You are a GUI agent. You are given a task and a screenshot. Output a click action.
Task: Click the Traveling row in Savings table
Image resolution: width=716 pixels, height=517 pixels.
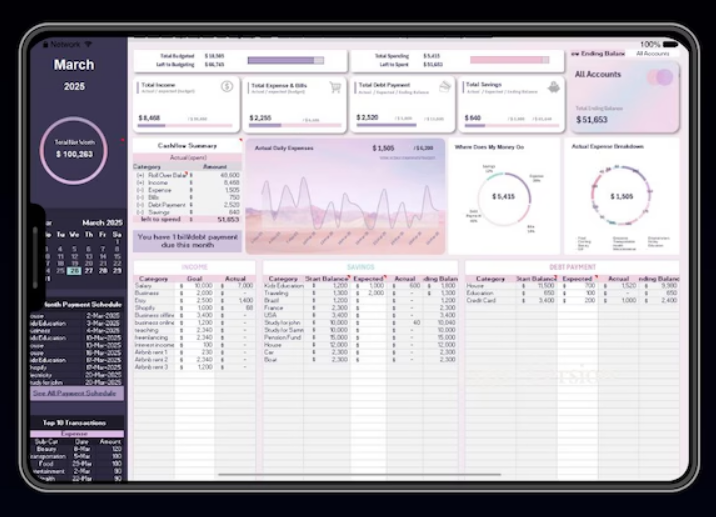[x=360, y=293]
